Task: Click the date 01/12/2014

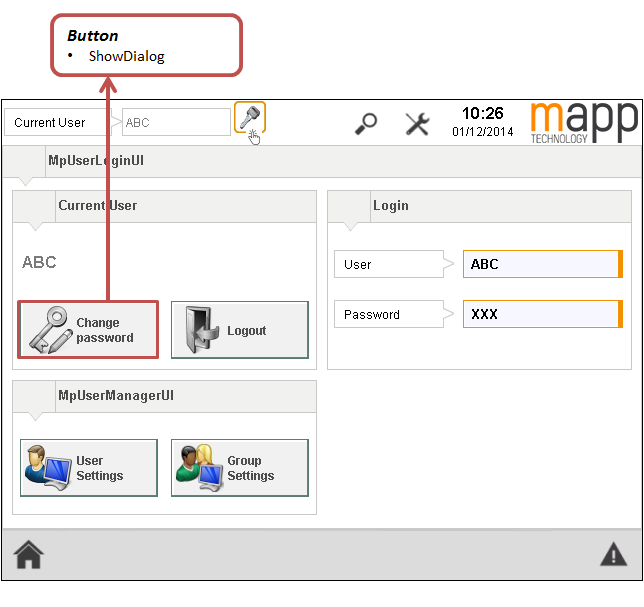Action: tap(483, 132)
